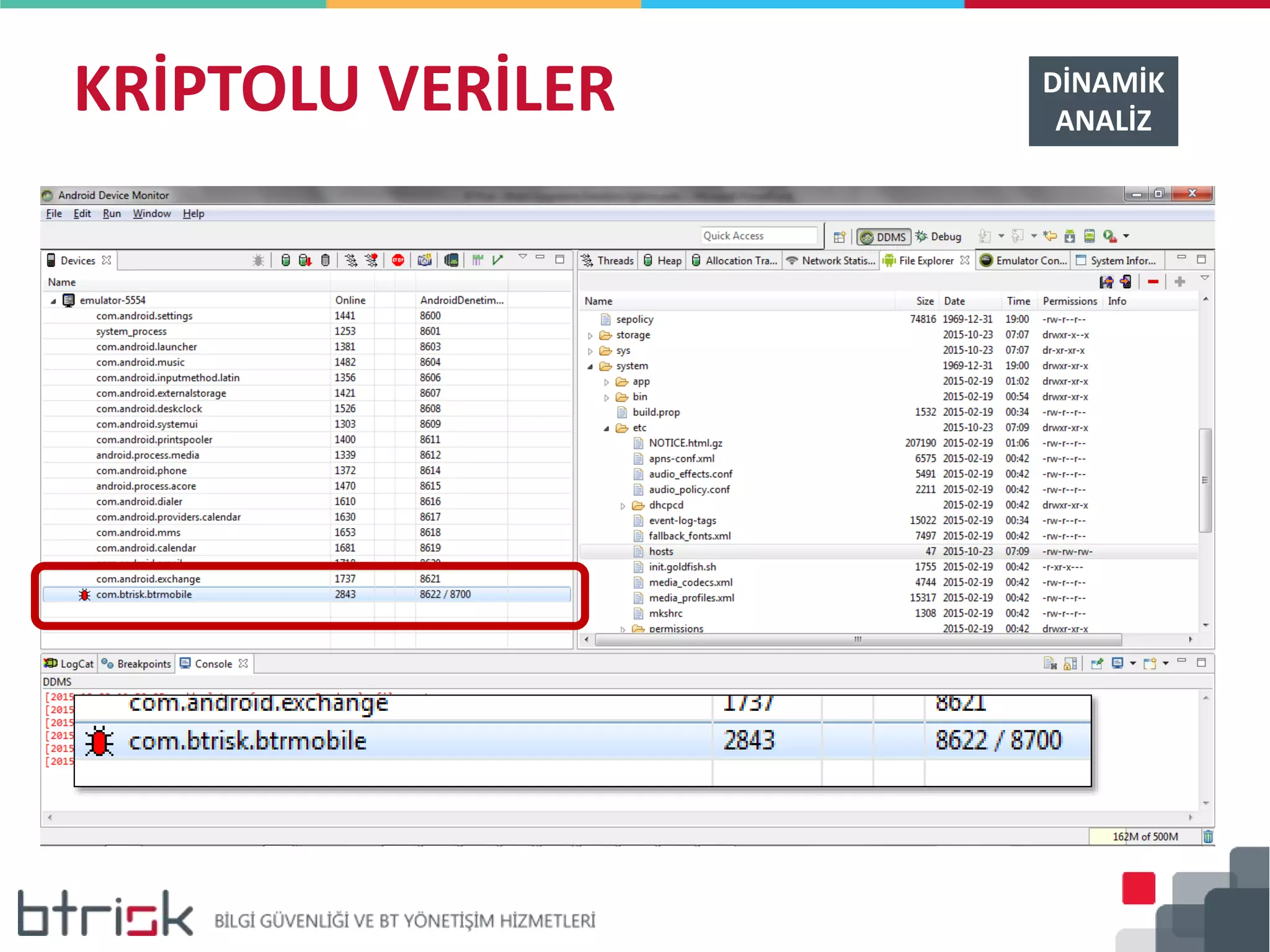Collapse the system folder in File Explorer

pyautogui.click(x=590, y=367)
